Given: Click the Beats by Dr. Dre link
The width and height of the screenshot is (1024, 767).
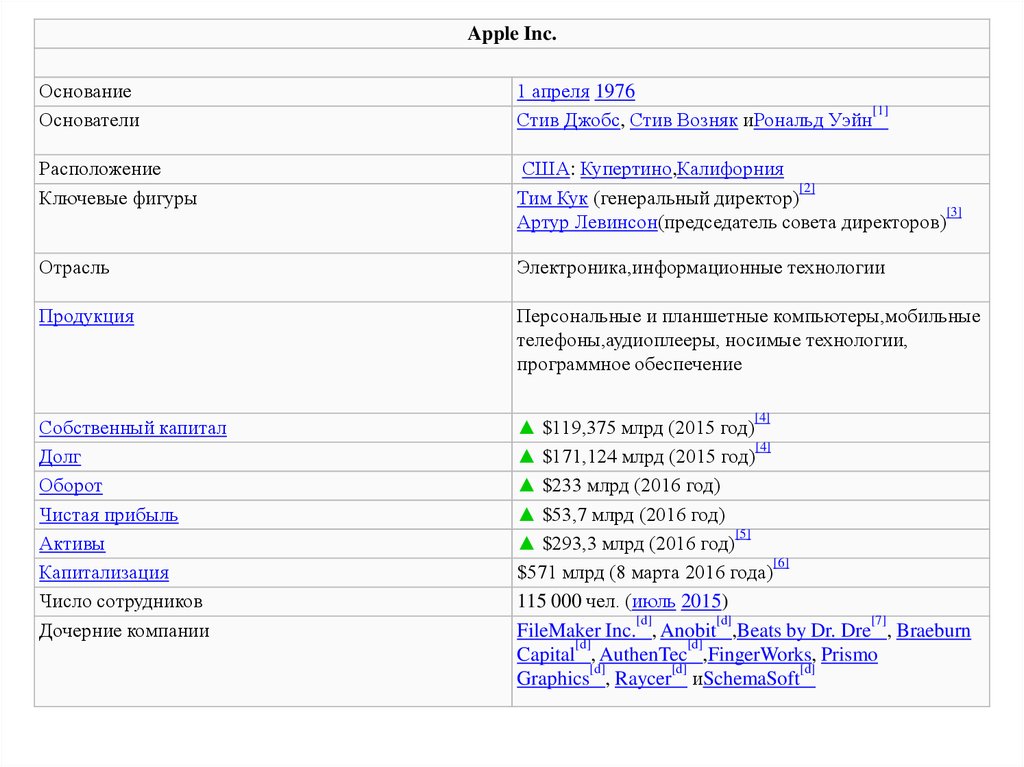Looking at the screenshot, I should tap(804, 632).
